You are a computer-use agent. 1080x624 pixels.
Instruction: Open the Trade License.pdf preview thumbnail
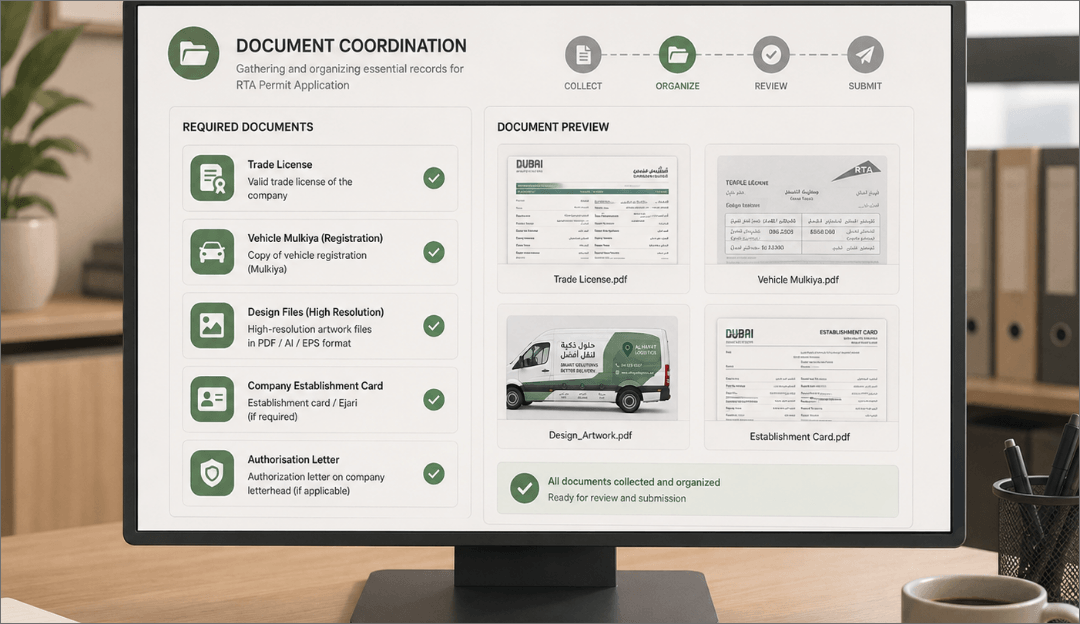pos(592,209)
